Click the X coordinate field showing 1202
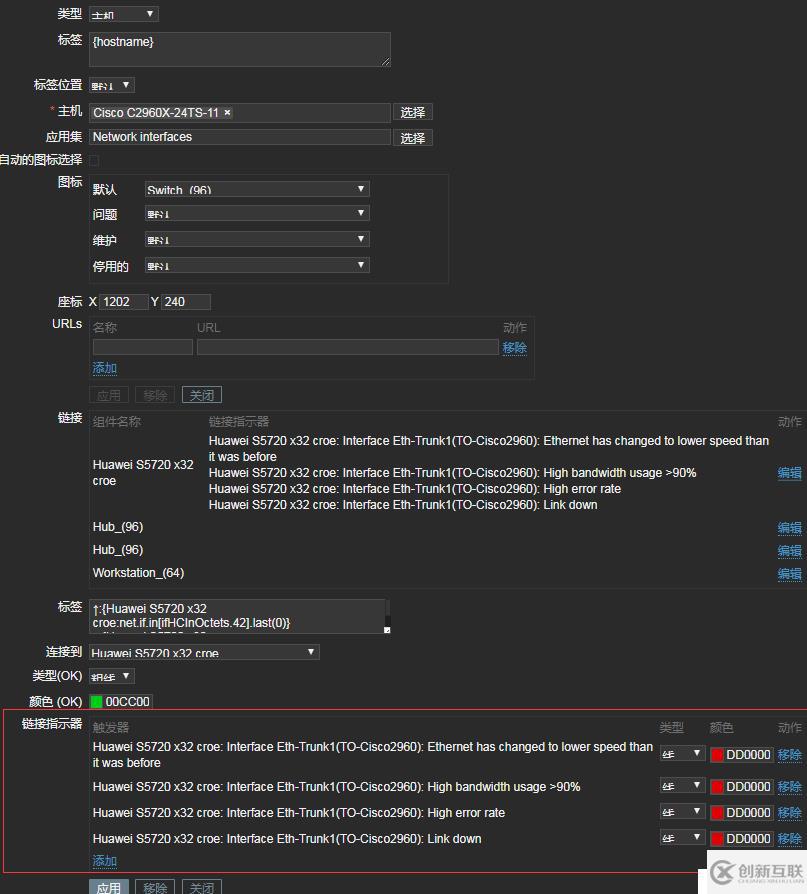 pyautogui.click(x=123, y=302)
